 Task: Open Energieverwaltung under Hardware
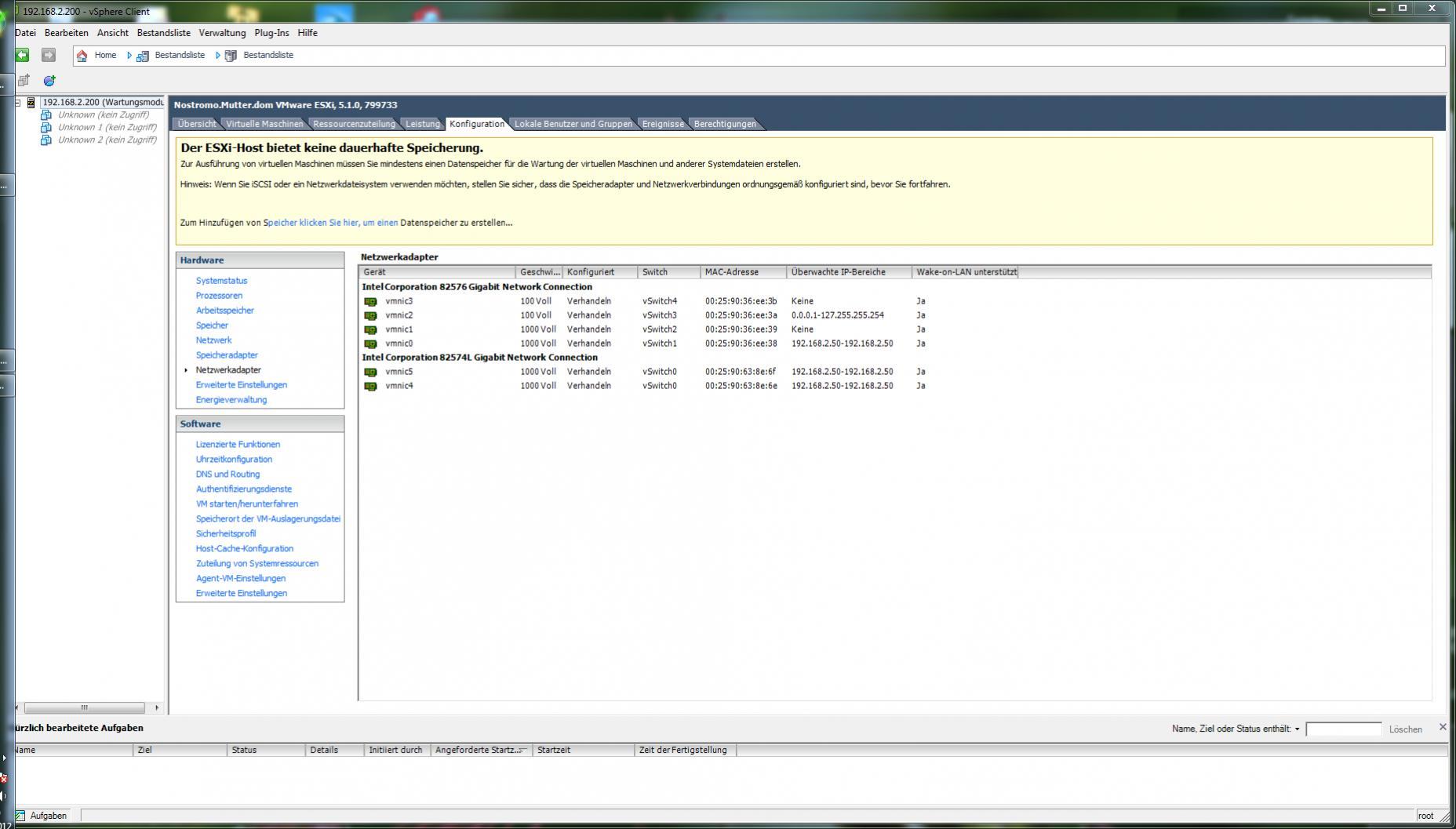tap(231, 400)
